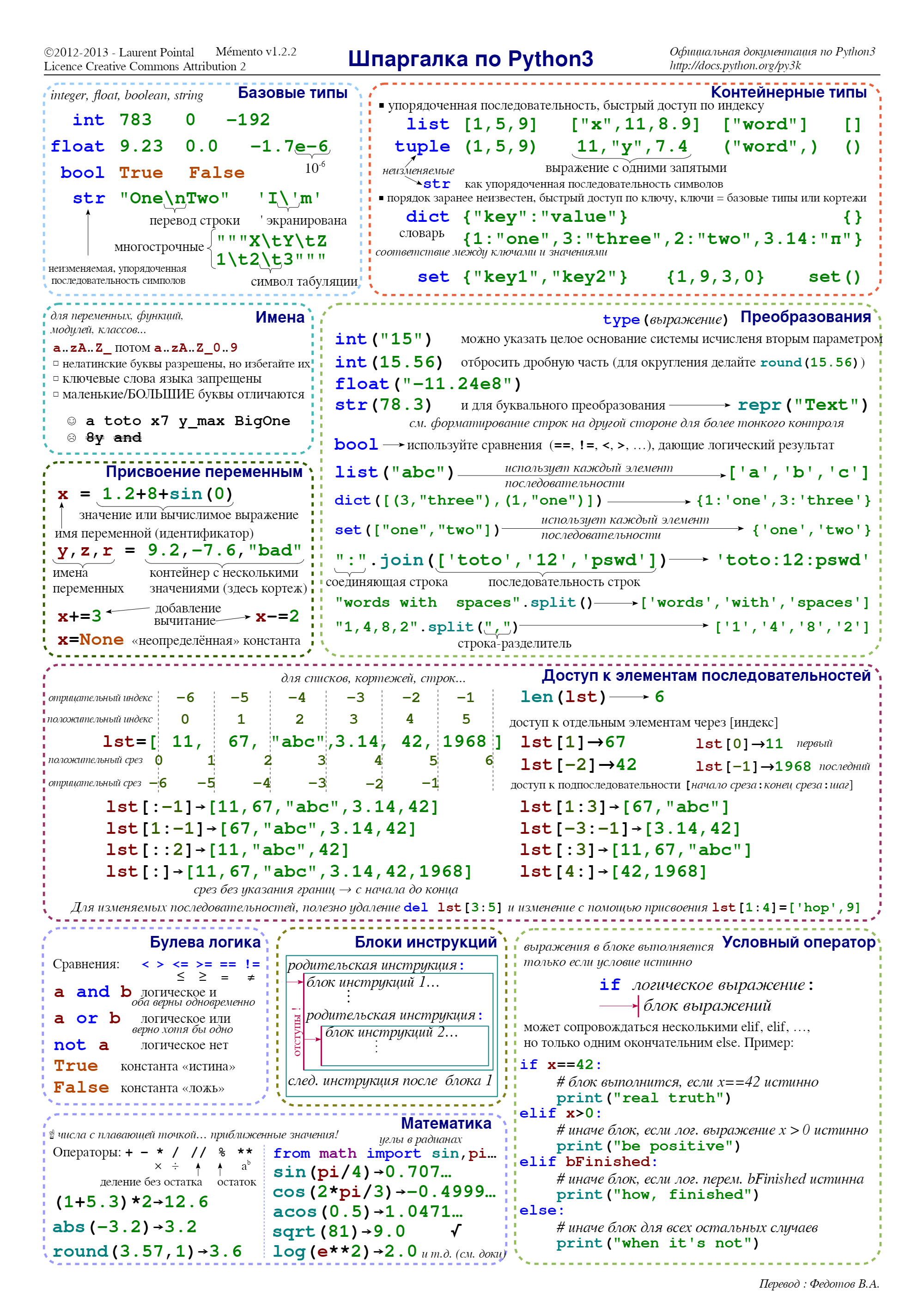Image resolution: width=924 pixels, height=1308 pixels.
Task: Click the happy smiley face before 'a toto x7'
Action: coord(72,421)
